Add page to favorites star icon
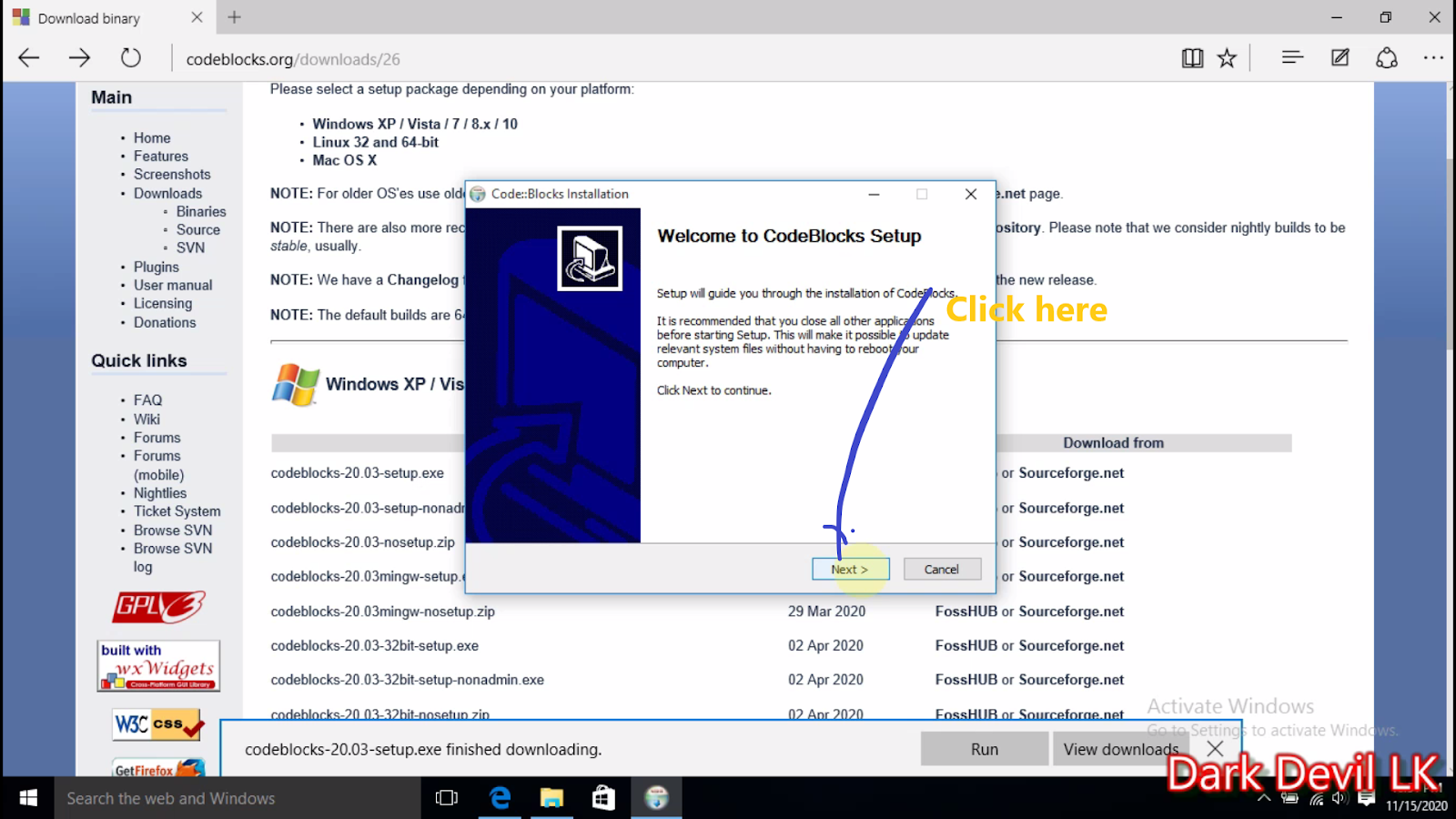1456x819 pixels. pos(1227,58)
